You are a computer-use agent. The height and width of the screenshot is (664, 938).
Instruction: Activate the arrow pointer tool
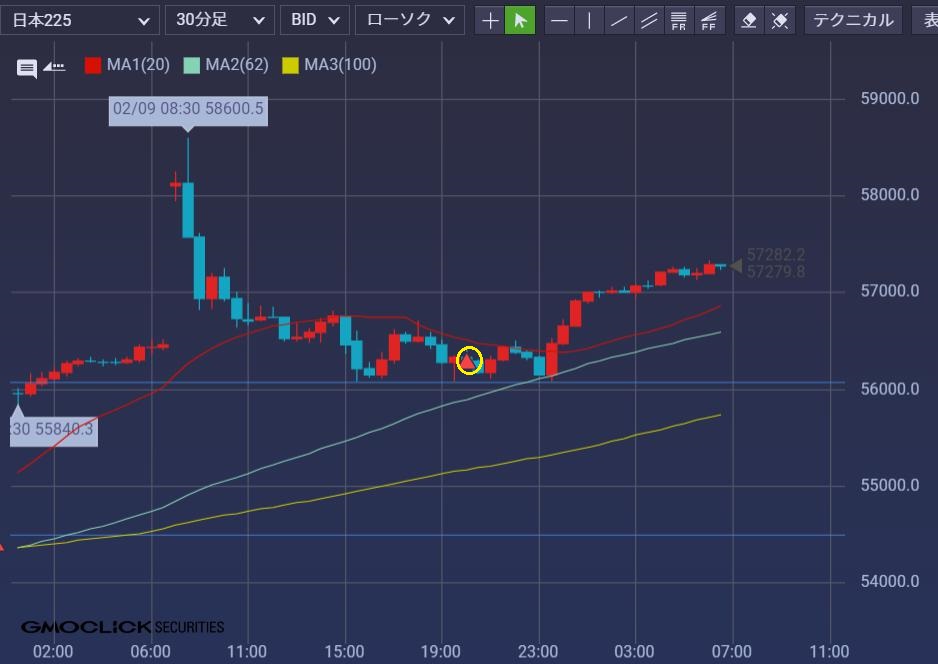tap(520, 20)
